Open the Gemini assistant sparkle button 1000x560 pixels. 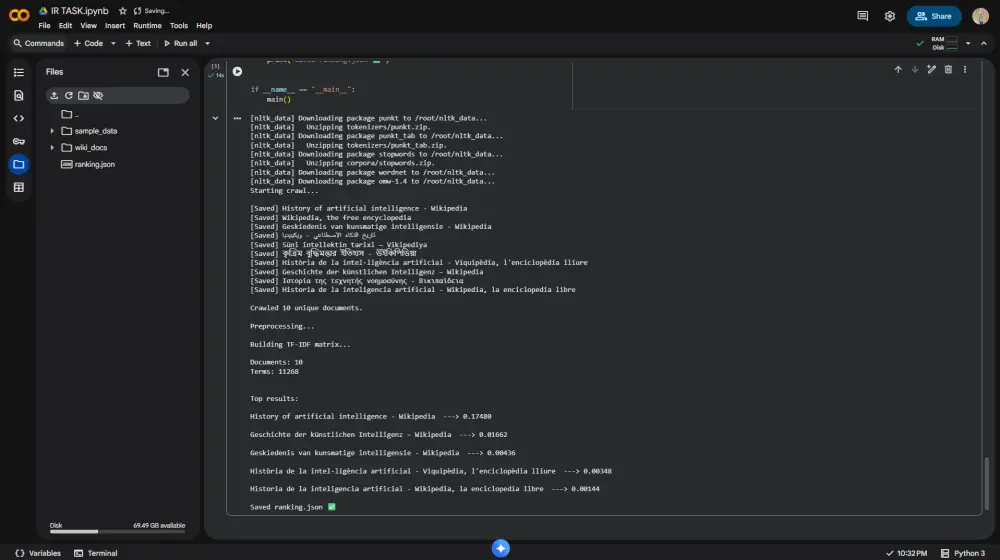(501, 548)
